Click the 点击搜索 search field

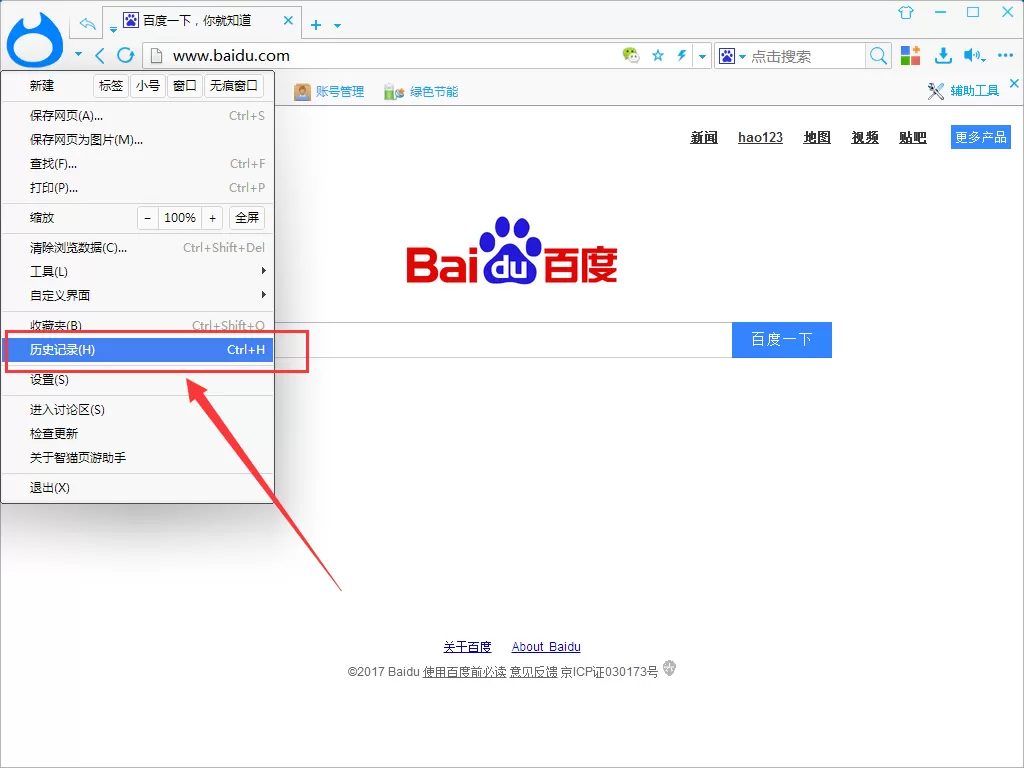[806, 56]
